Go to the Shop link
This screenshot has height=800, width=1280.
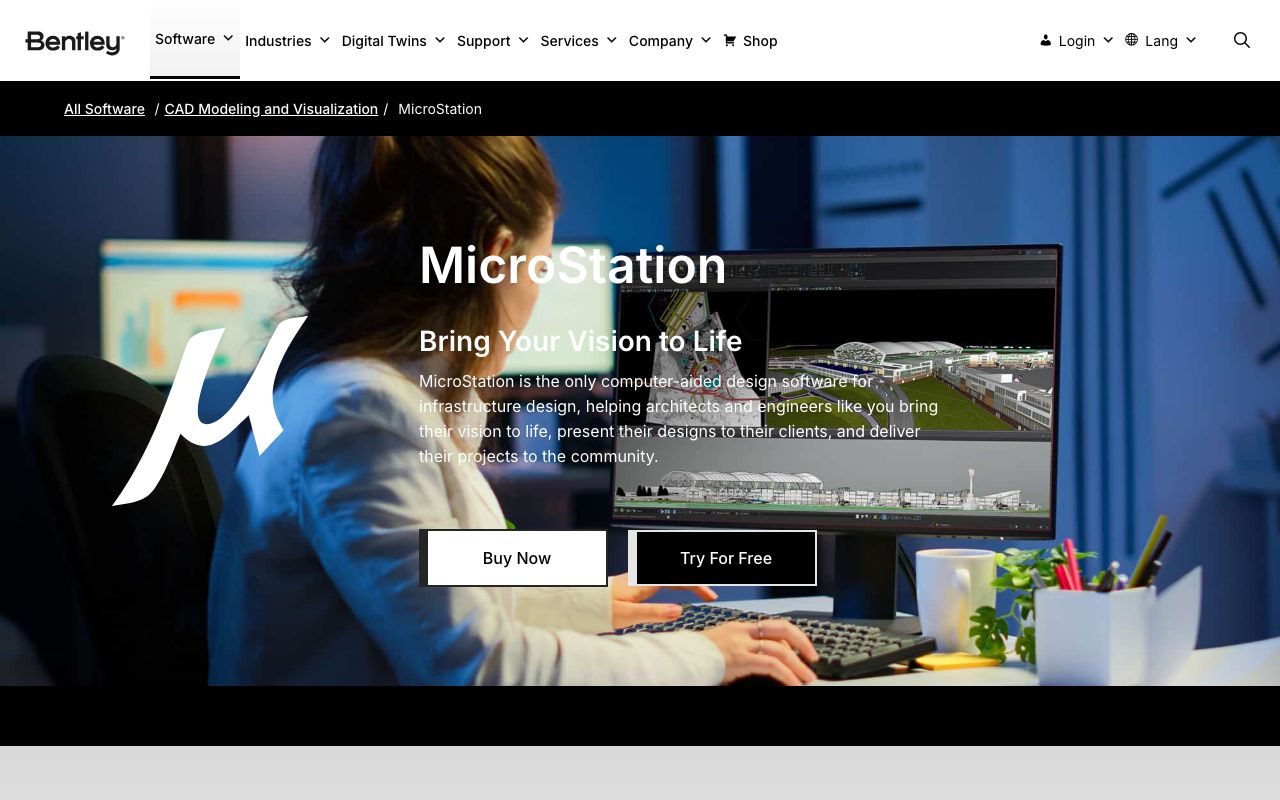tap(760, 41)
